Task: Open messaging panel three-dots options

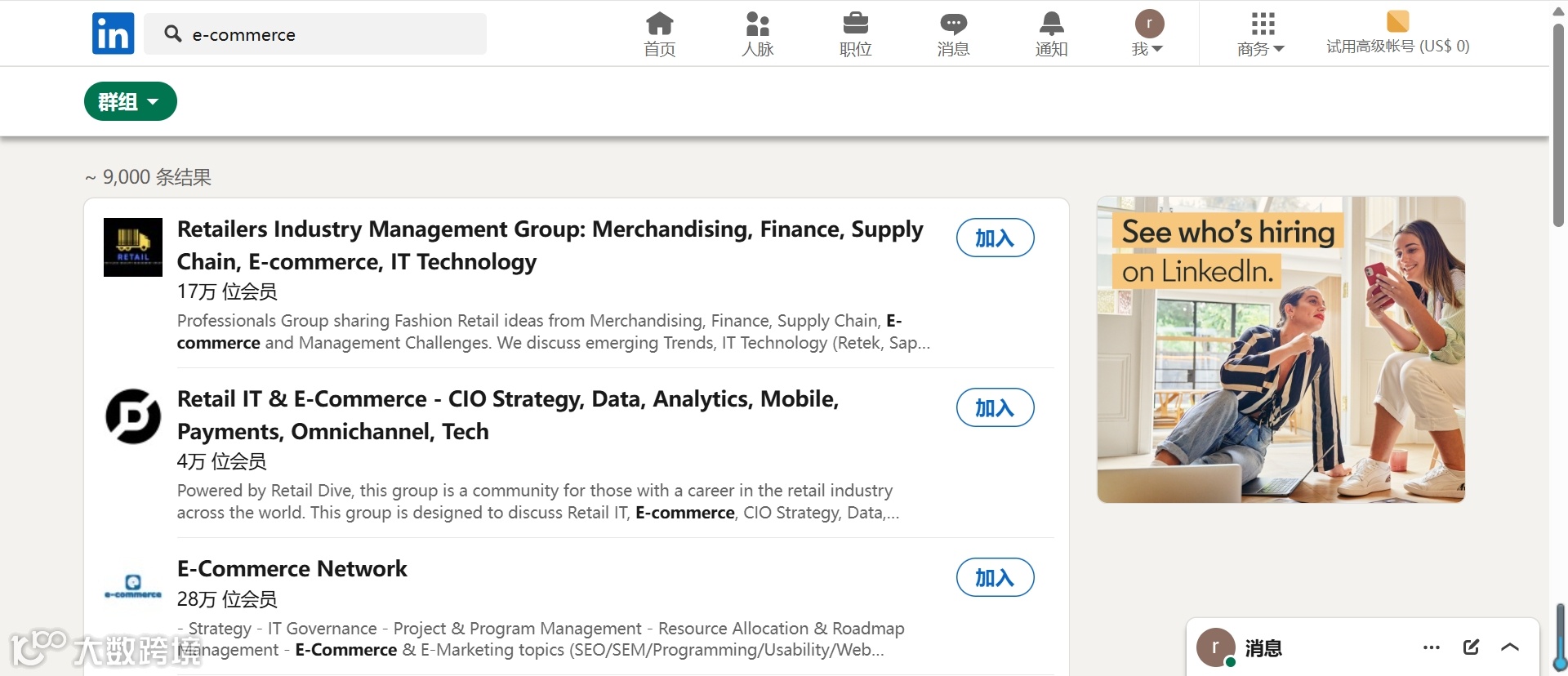Action: point(1431,647)
